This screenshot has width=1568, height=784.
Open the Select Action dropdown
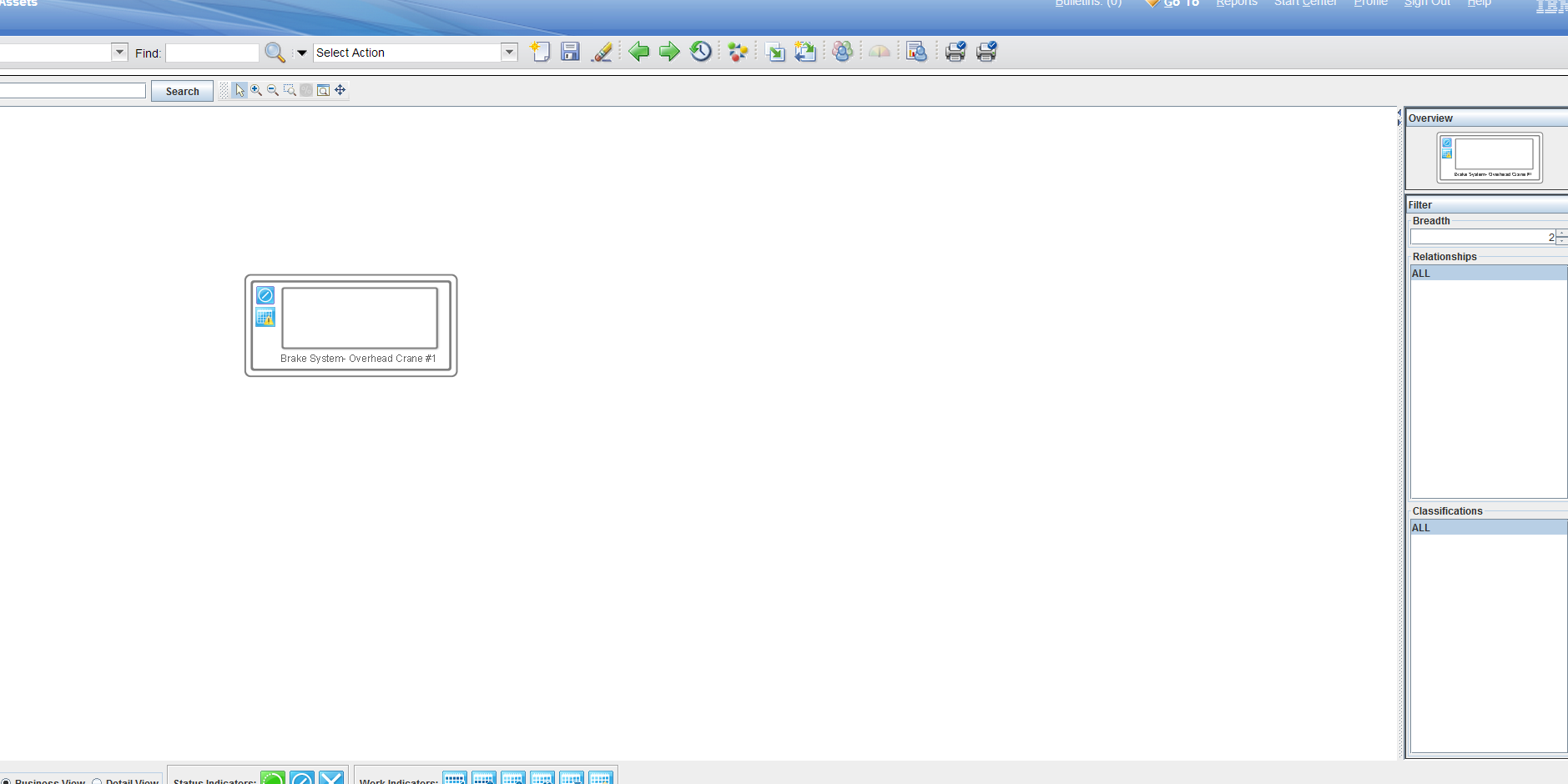click(x=509, y=53)
